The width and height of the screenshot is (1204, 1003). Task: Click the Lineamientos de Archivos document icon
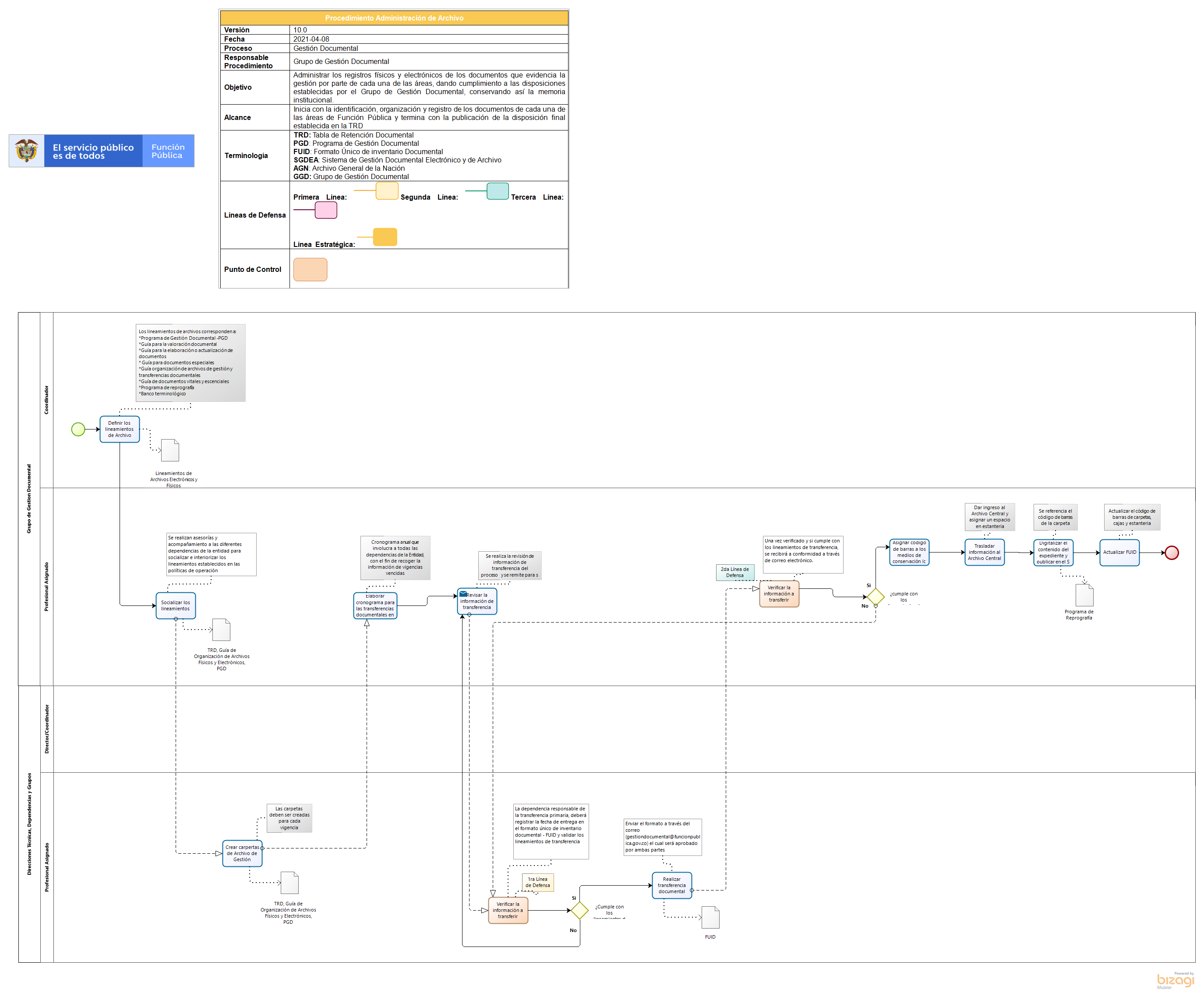[170, 450]
